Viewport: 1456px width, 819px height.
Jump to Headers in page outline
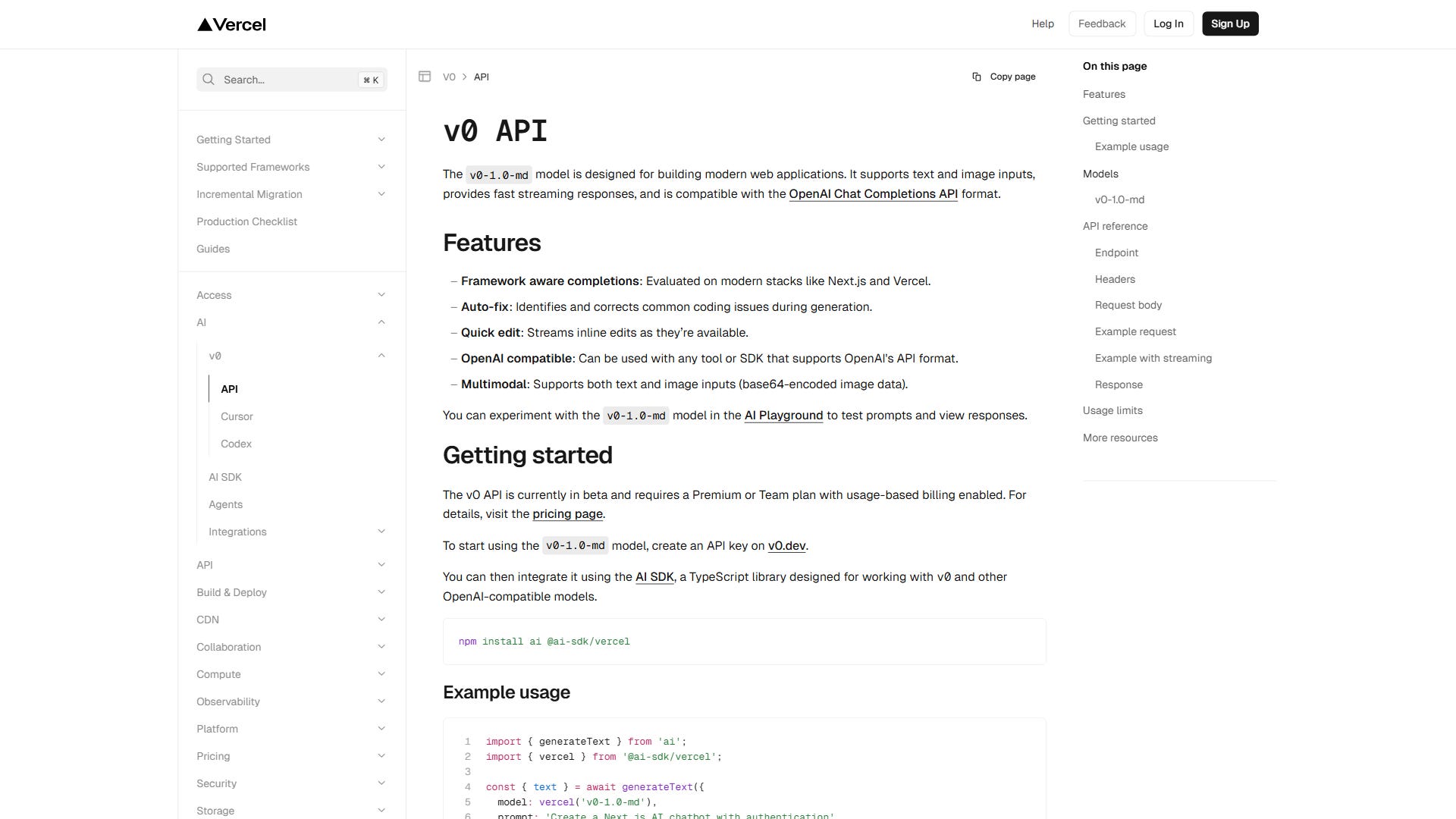point(1115,279)
